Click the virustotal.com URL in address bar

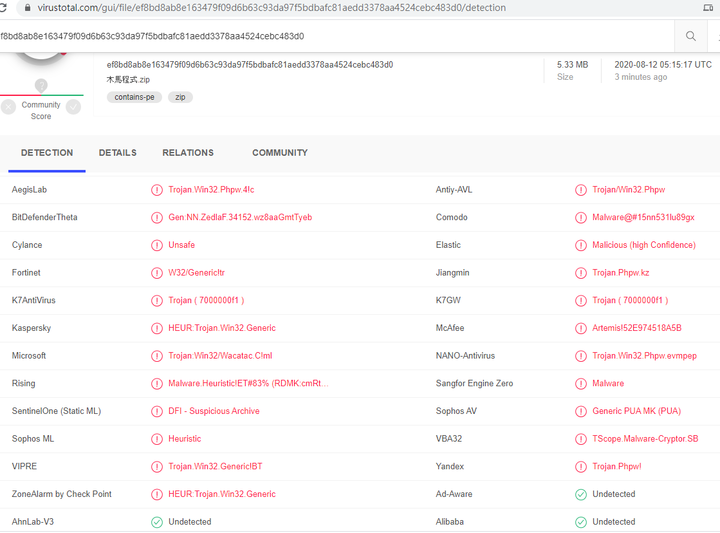271,8
